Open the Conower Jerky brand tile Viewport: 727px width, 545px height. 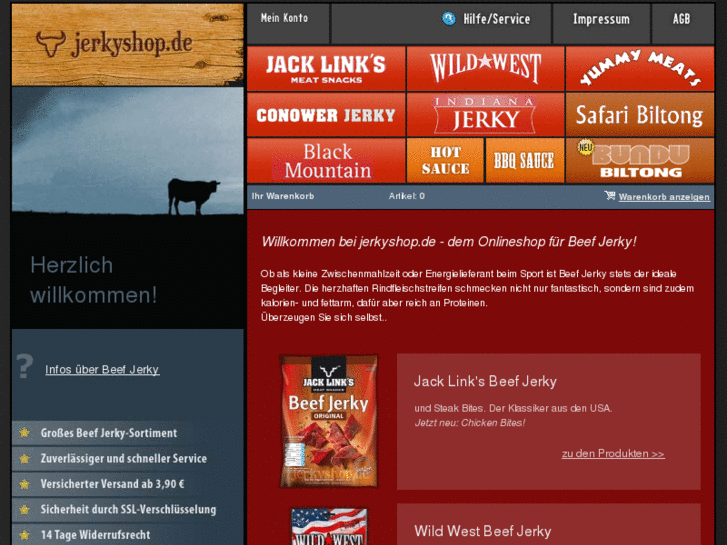click(x=326, y=115)
